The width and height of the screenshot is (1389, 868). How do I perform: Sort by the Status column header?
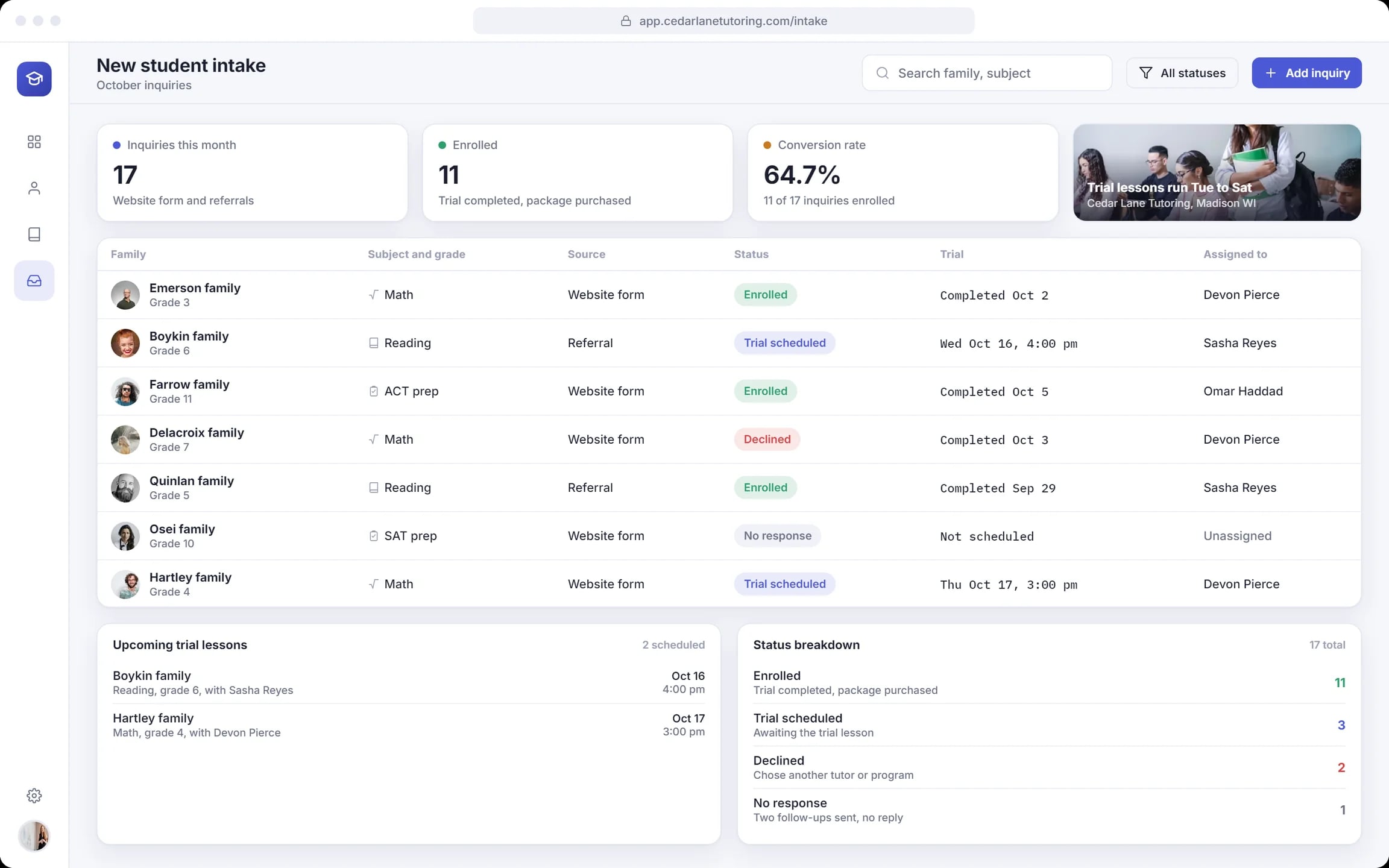tap(751, 254)
